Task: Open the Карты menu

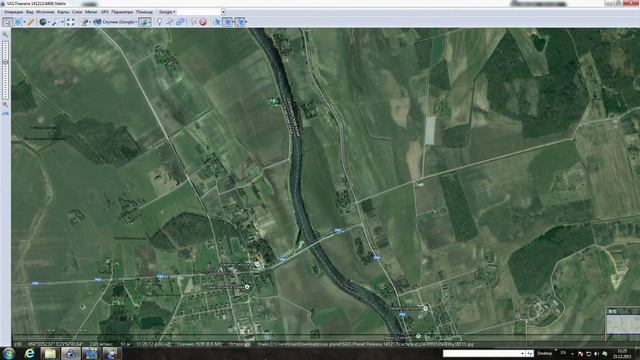Action: tap(63, 12)
